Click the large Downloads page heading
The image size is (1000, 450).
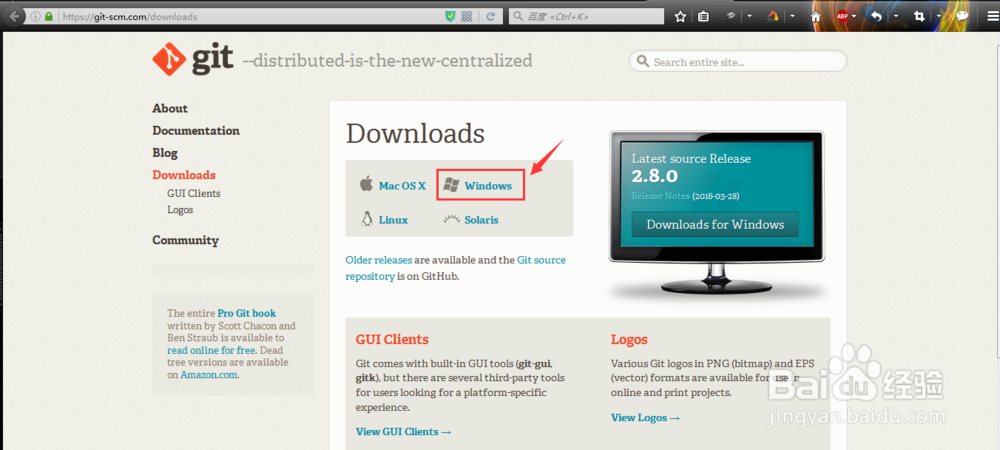(415, 134)
